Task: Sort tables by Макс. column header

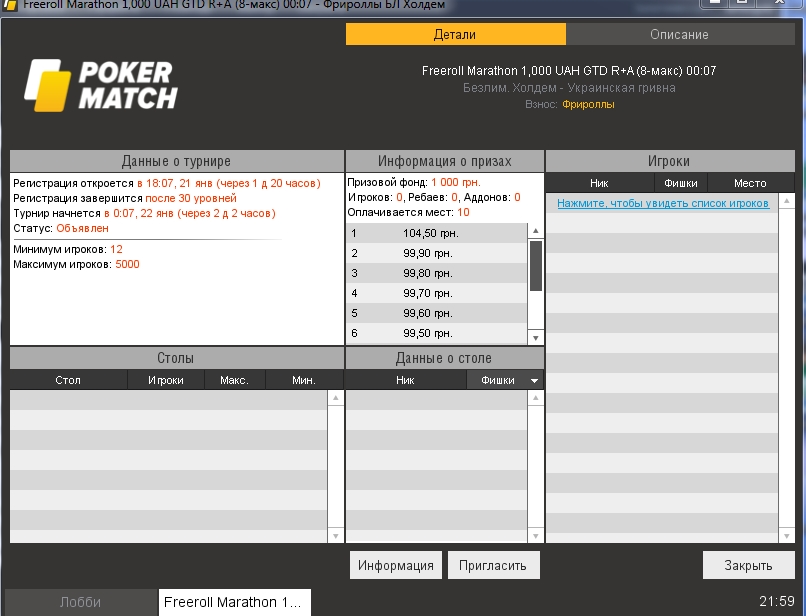Action: pos(235,380)
